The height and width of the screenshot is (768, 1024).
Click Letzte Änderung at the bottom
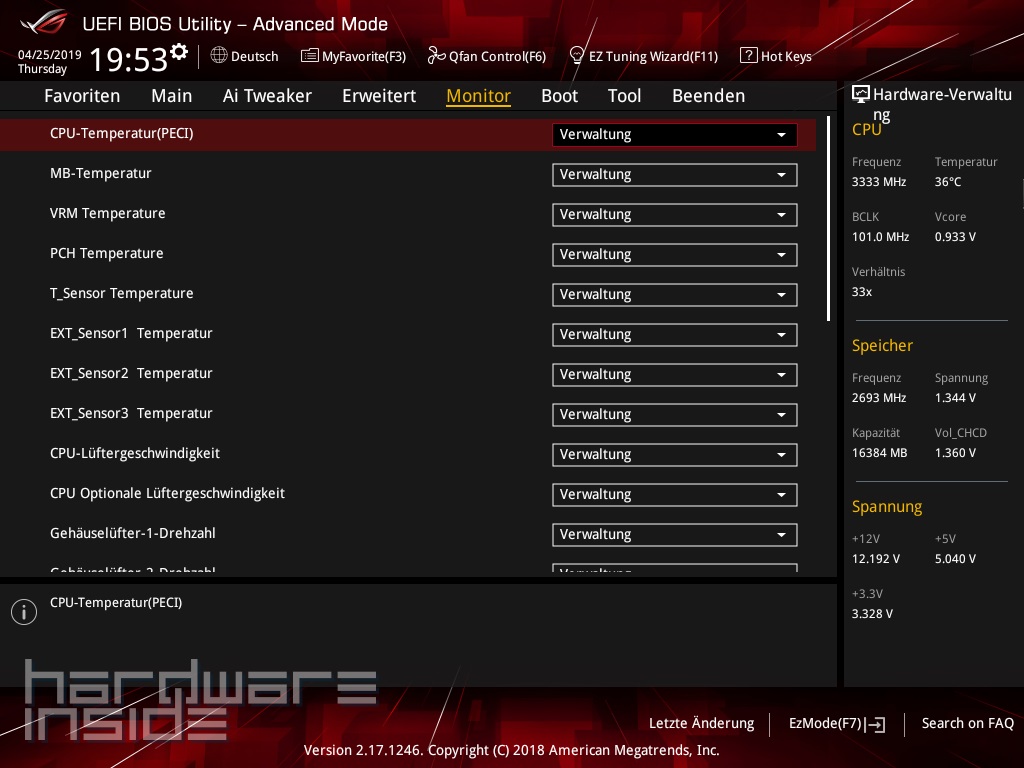(x=701, y=724)
